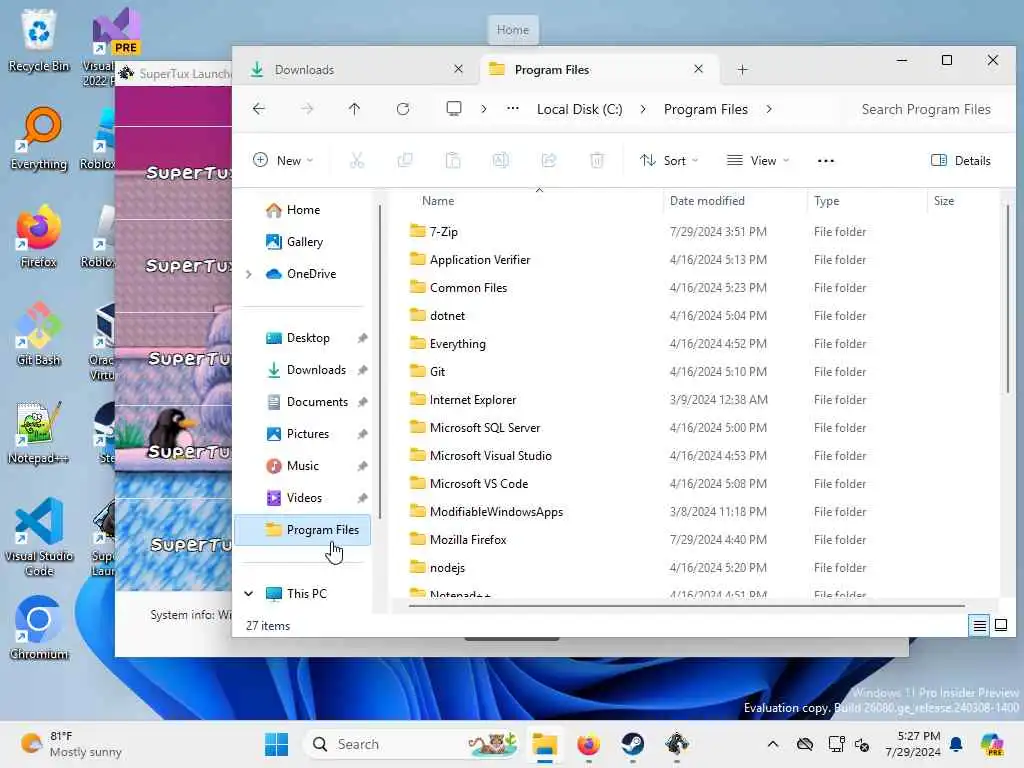Viewport: 1024px width, 768px height.
Task: Sort by the Size column header
Action: [944, 201]
